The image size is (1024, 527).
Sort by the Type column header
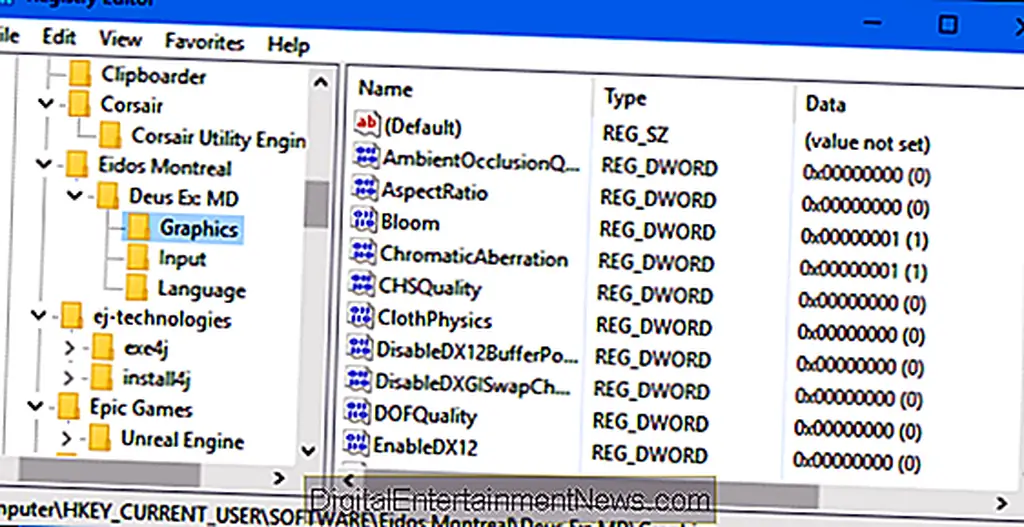[x=625, y=97]
